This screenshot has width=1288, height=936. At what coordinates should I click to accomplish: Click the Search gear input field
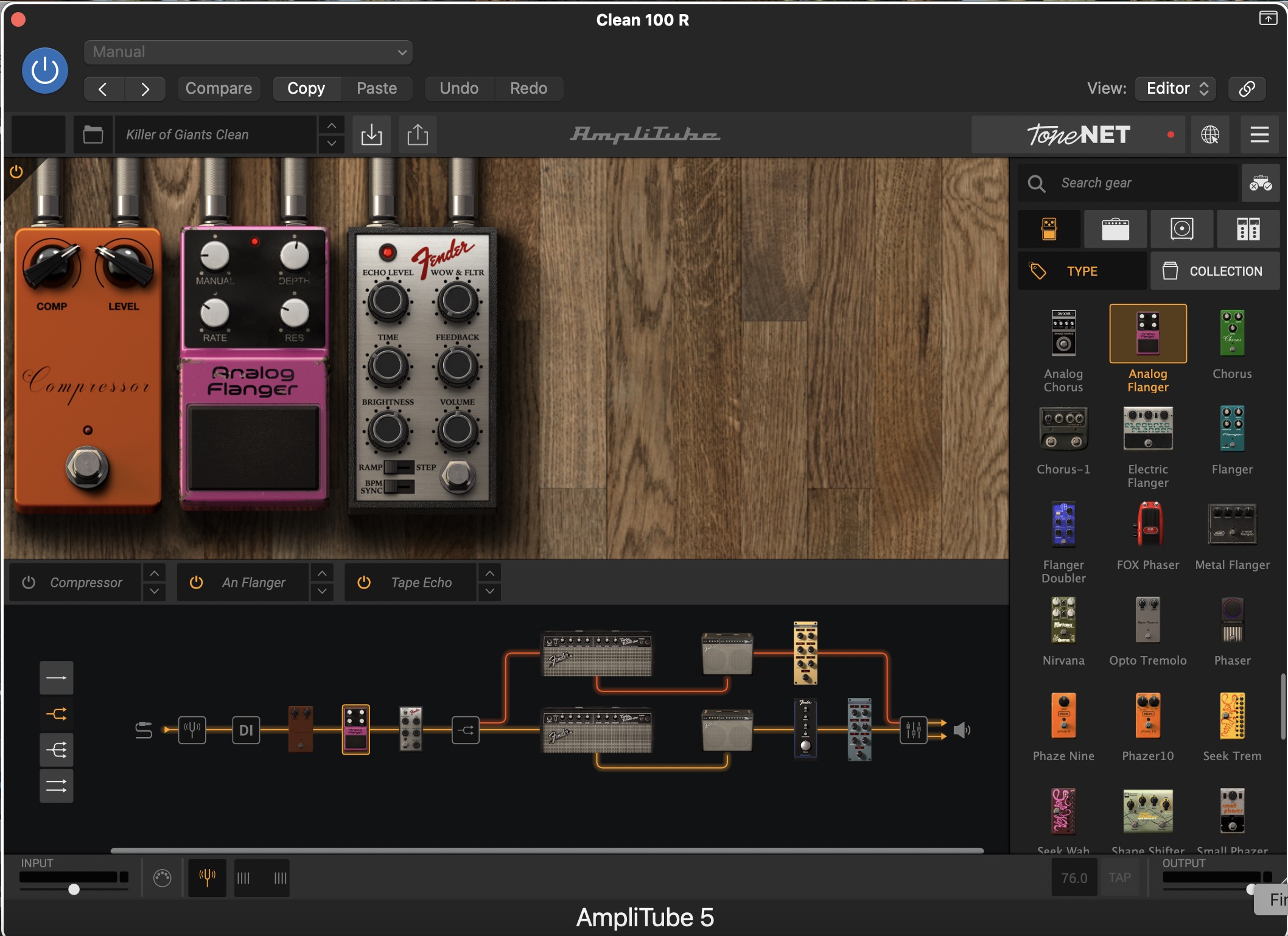click(x=1128, y=183)
